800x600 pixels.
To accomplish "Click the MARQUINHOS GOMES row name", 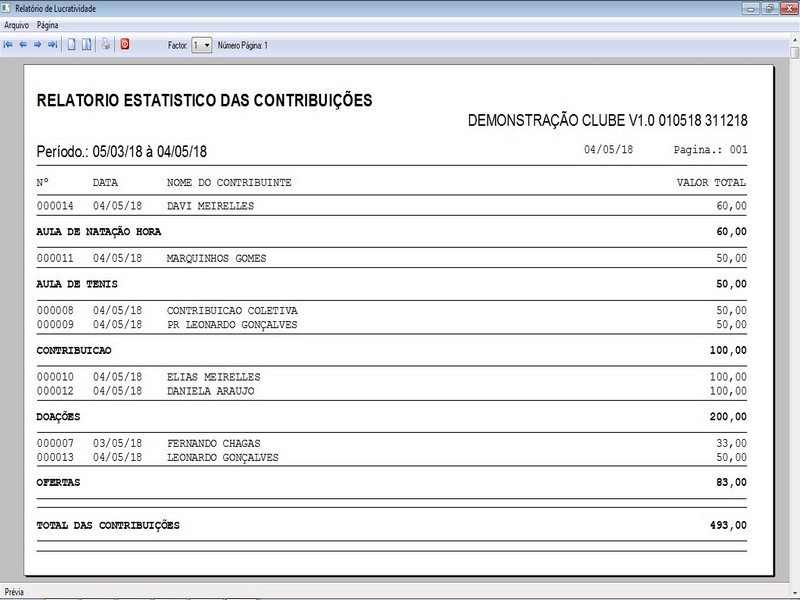I will coord(216,259).
